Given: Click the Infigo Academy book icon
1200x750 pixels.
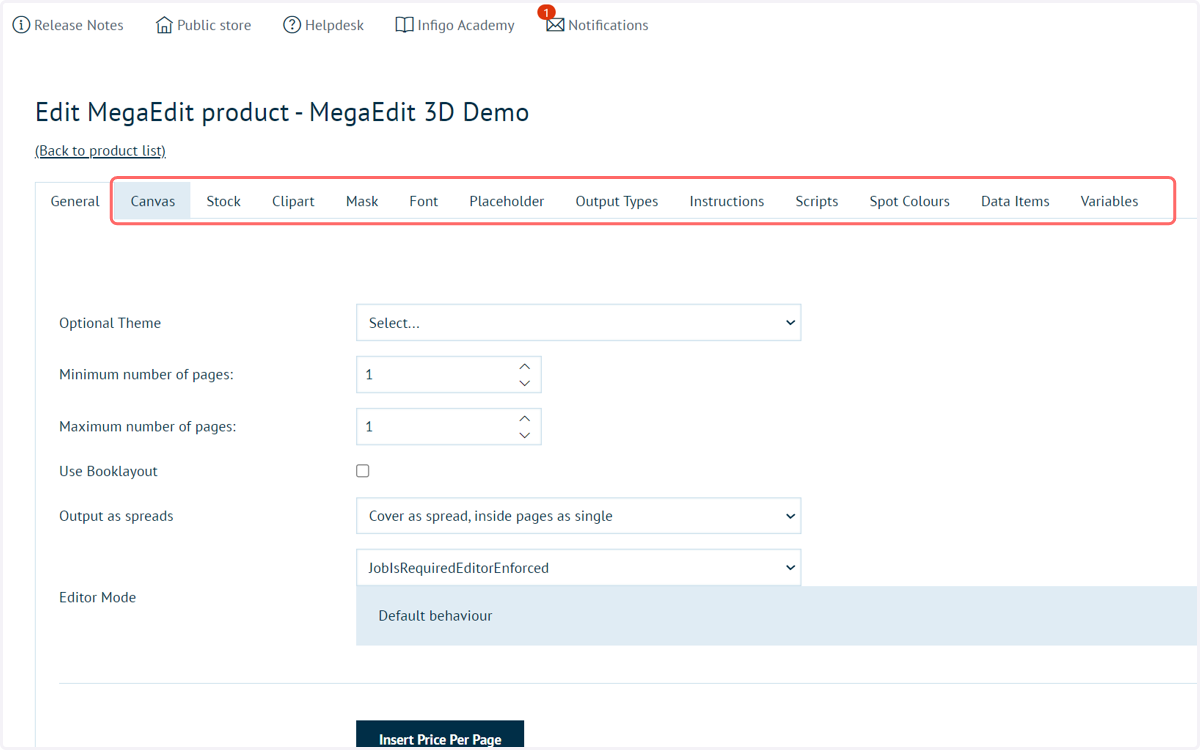Looking at the screenshot, I should [404, 25].
